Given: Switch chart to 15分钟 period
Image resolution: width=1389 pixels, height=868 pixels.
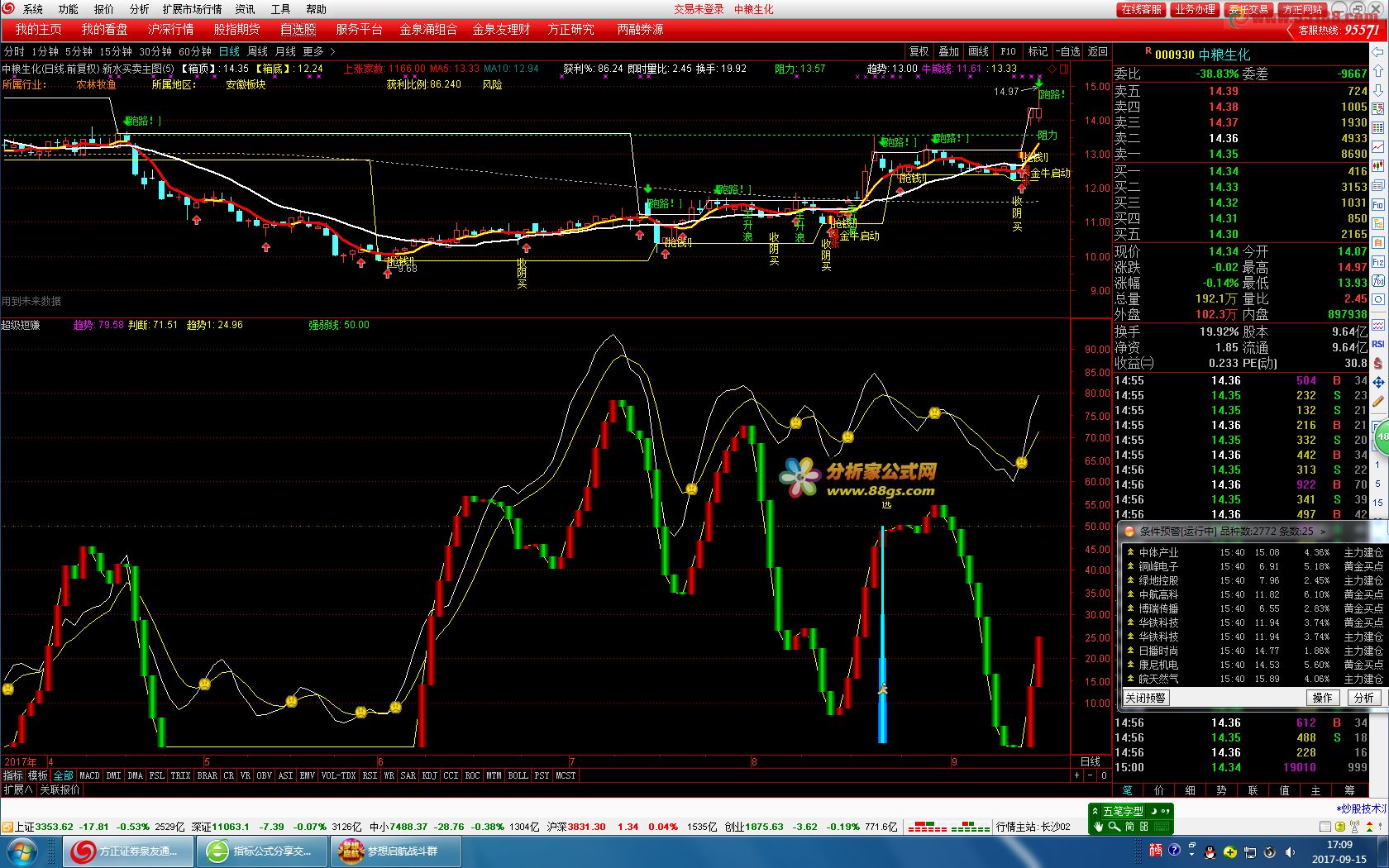Looking at the screenshot, I should click(x=116, y=51).
